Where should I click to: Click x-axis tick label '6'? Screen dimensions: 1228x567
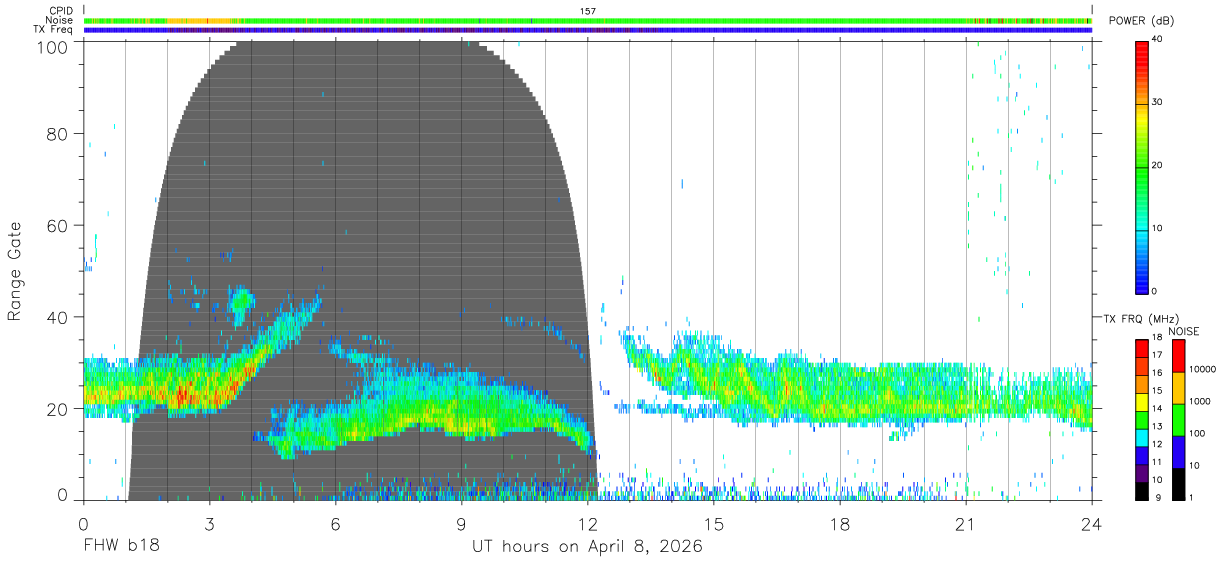pos(336,524)
